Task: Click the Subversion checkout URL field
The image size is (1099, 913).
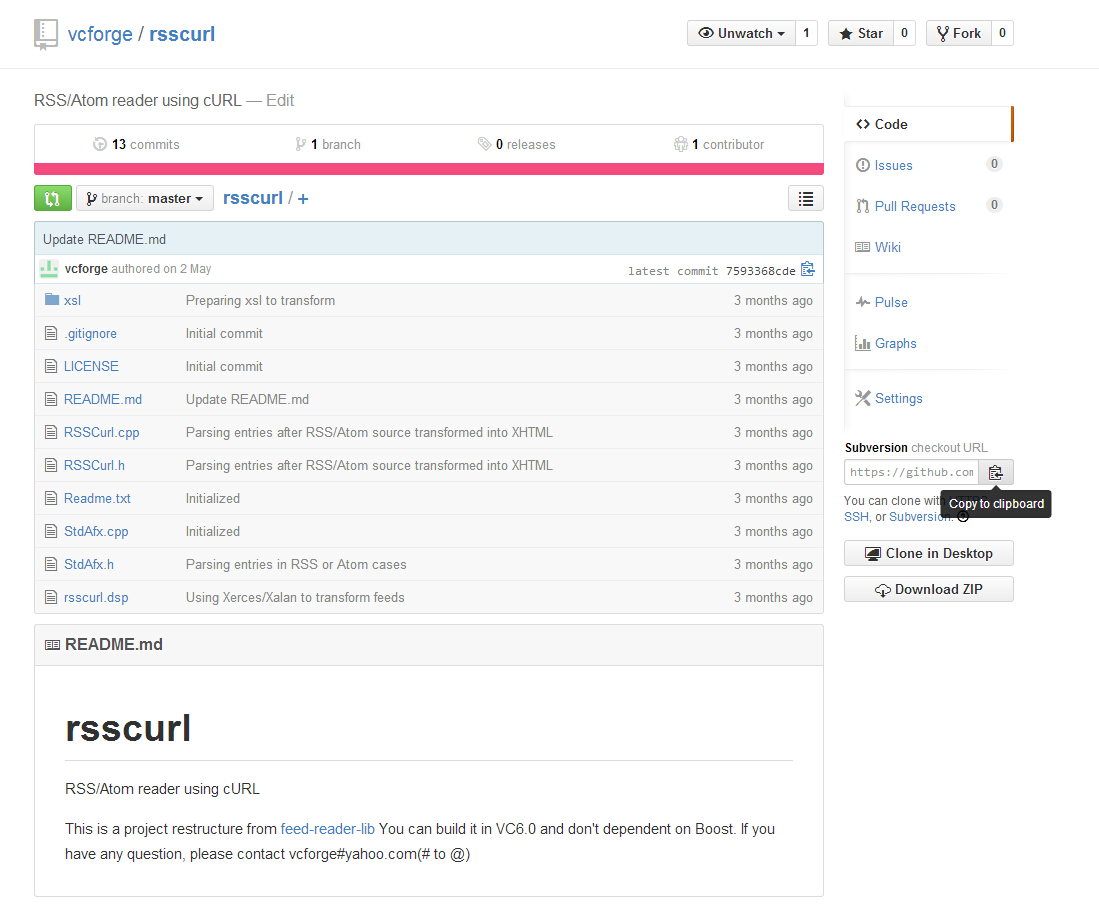Action: click(912, 473)
